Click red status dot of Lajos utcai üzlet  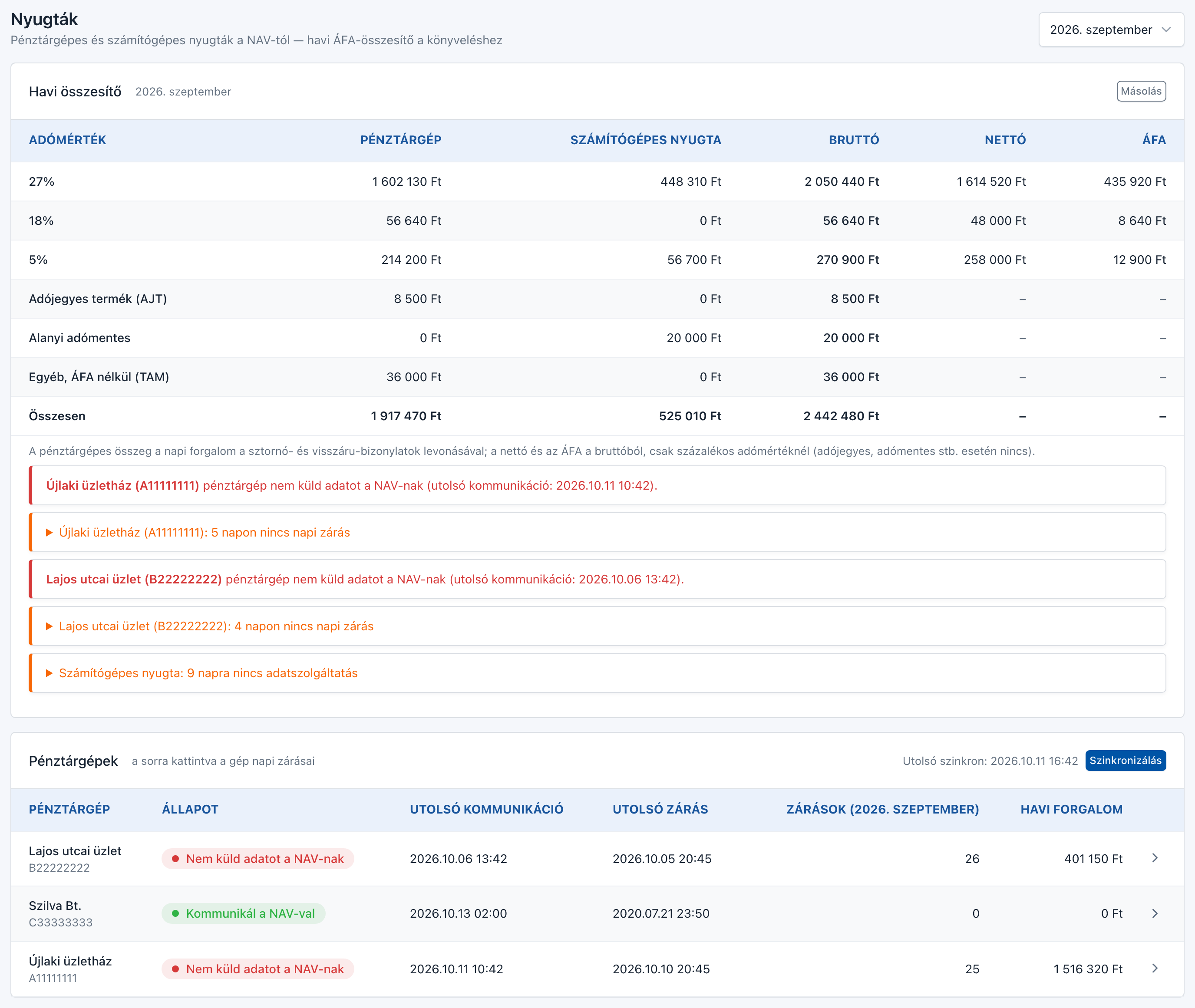tap(175, 859)
